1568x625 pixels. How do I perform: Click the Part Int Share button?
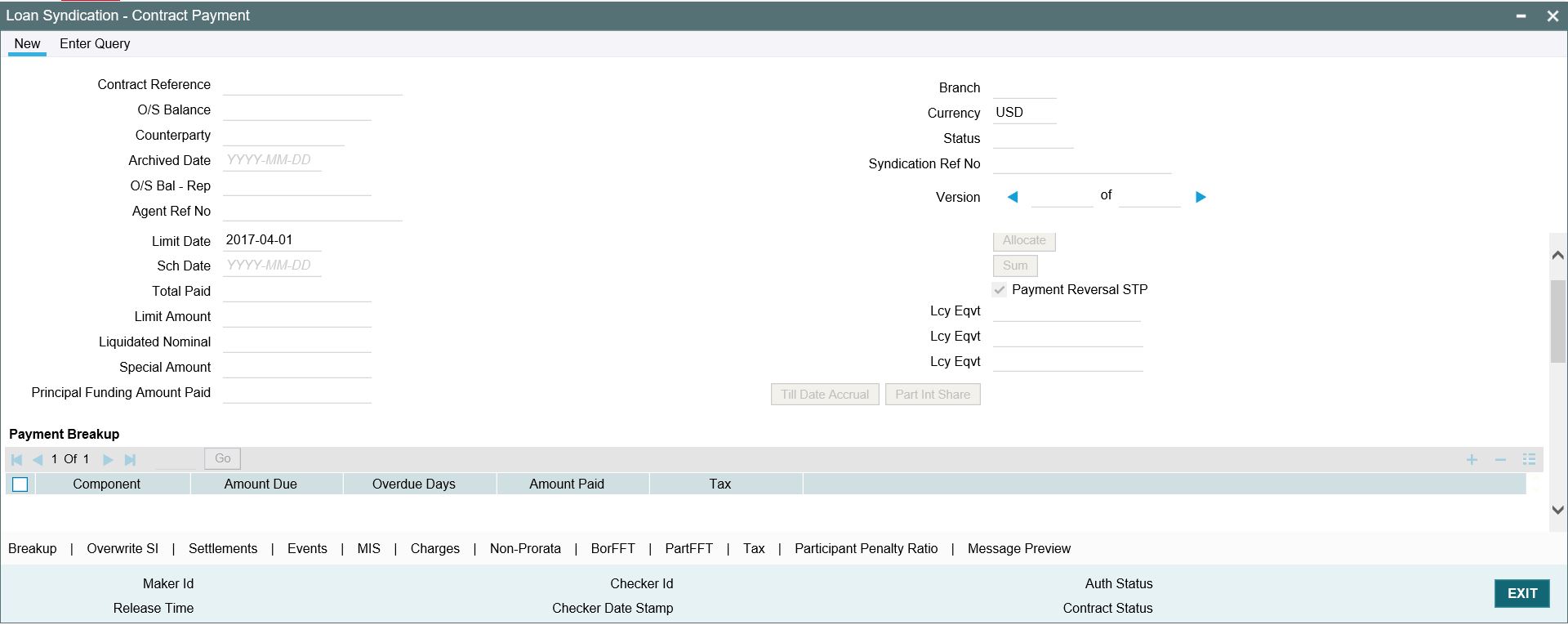point(933,395)
